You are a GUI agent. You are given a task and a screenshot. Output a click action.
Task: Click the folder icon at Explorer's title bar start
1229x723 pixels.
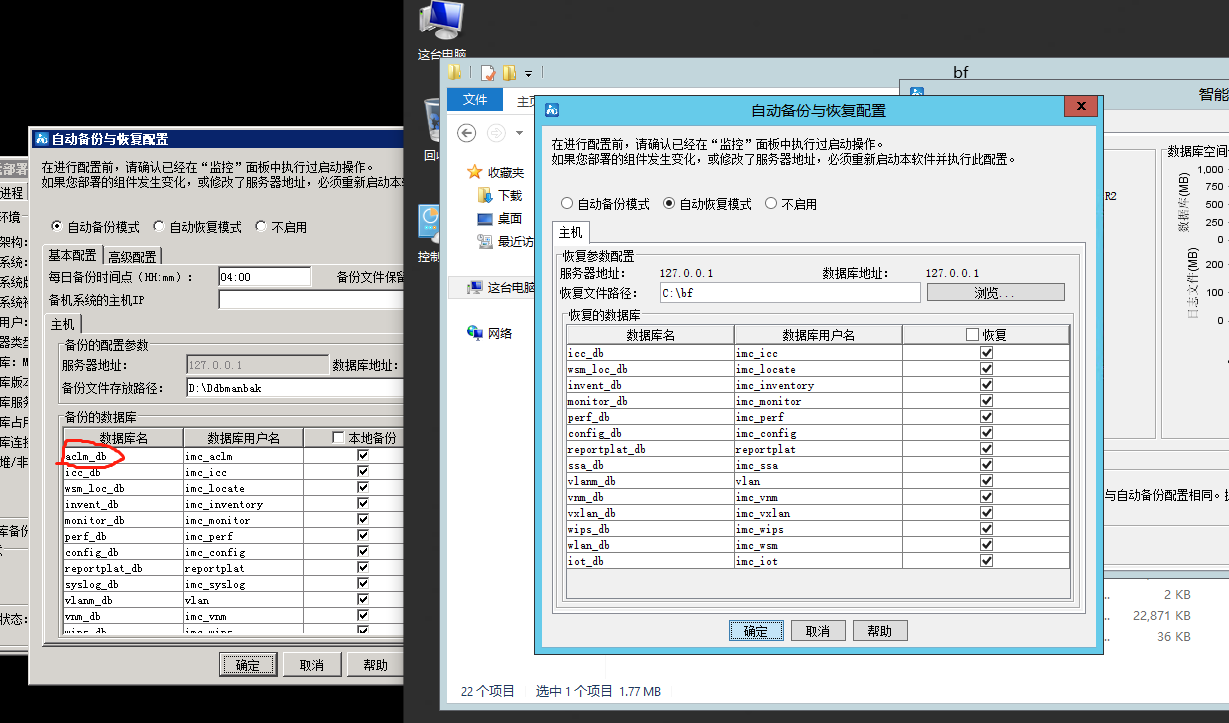pos(455,72)
